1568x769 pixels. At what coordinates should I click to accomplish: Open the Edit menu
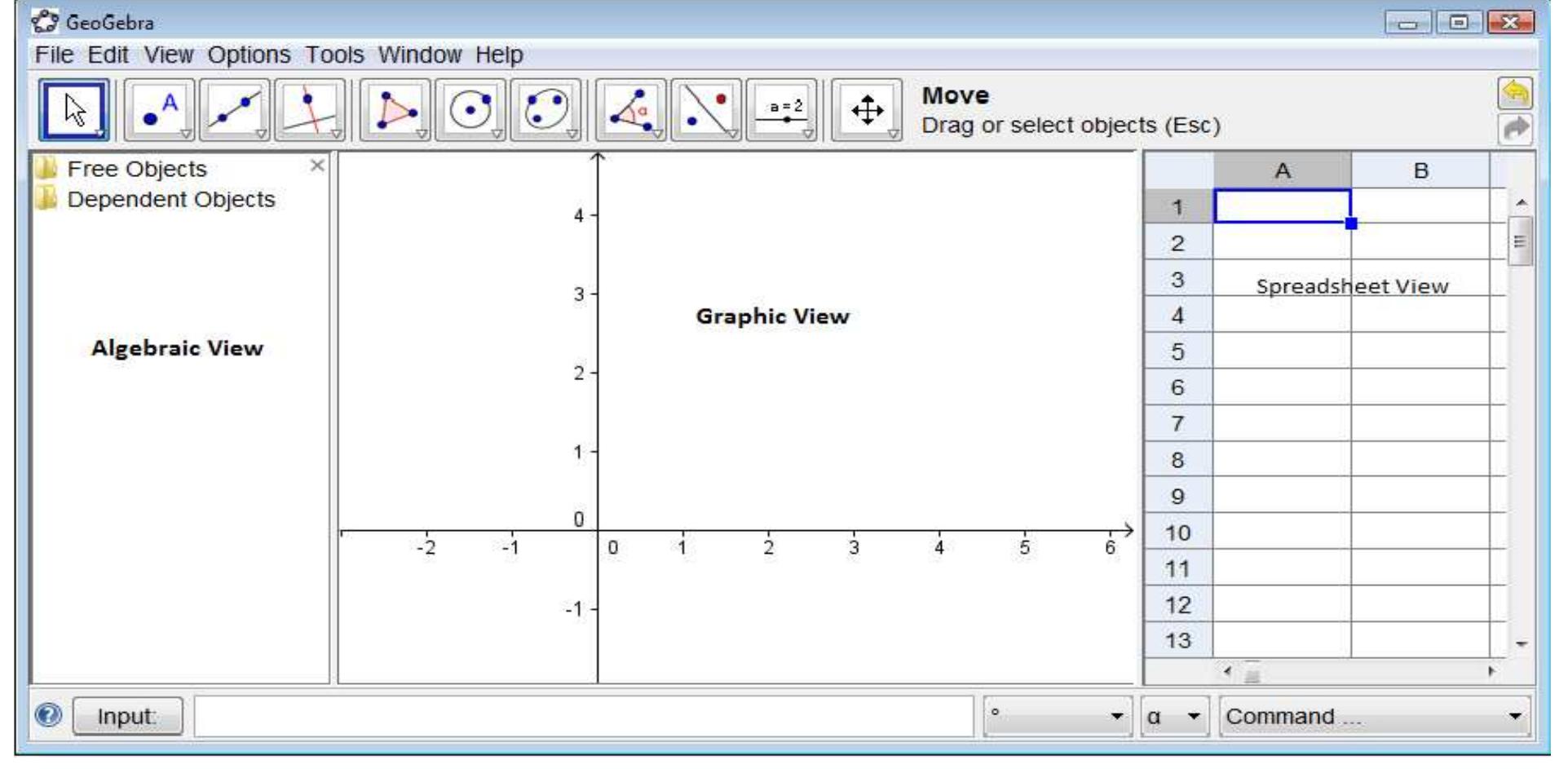point(108,55)
